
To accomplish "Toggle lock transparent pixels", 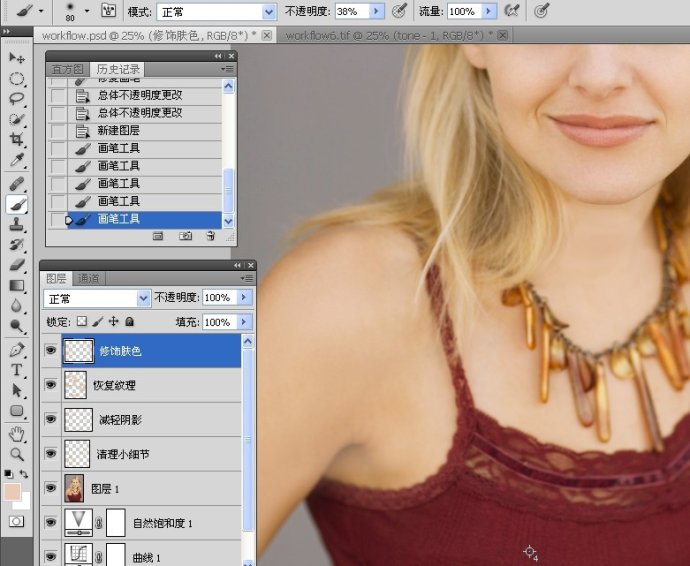I will tap(82, 321).
